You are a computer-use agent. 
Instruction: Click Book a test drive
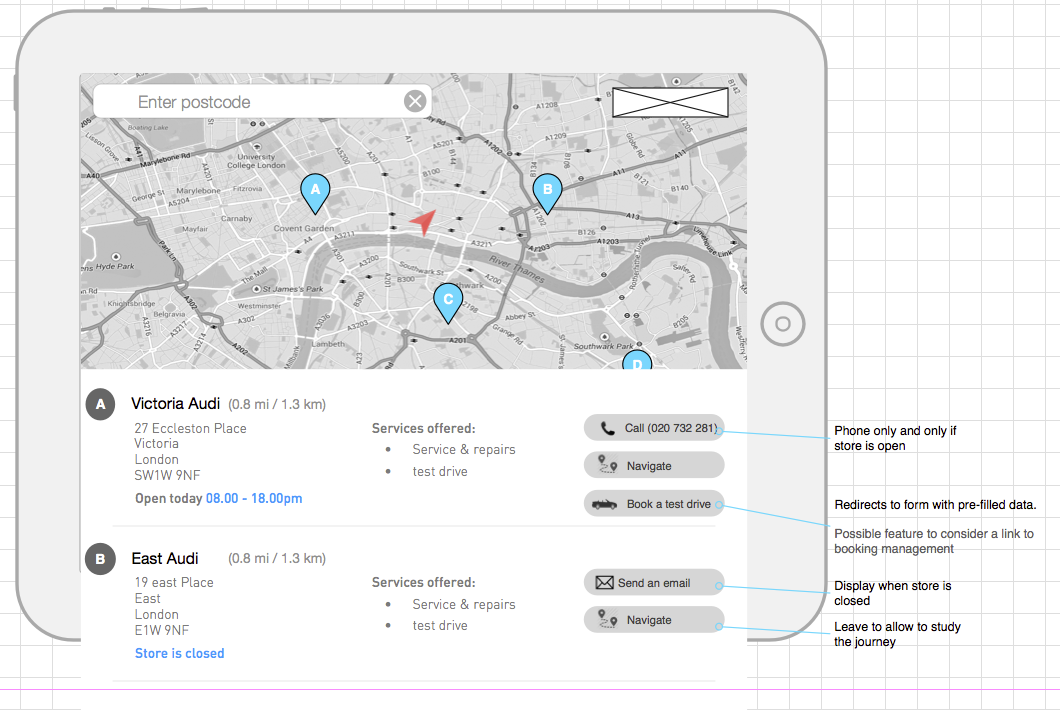click(654, 504)
